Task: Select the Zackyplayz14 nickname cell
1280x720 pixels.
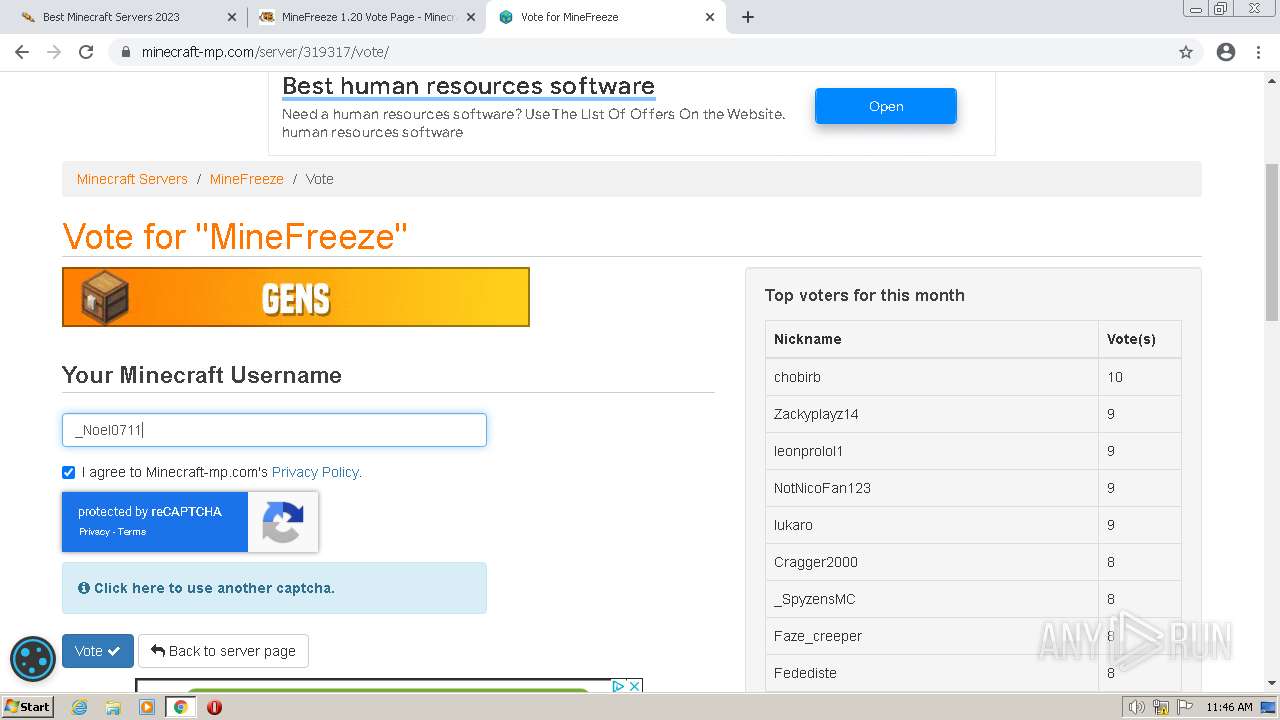Action: [932, 414]
